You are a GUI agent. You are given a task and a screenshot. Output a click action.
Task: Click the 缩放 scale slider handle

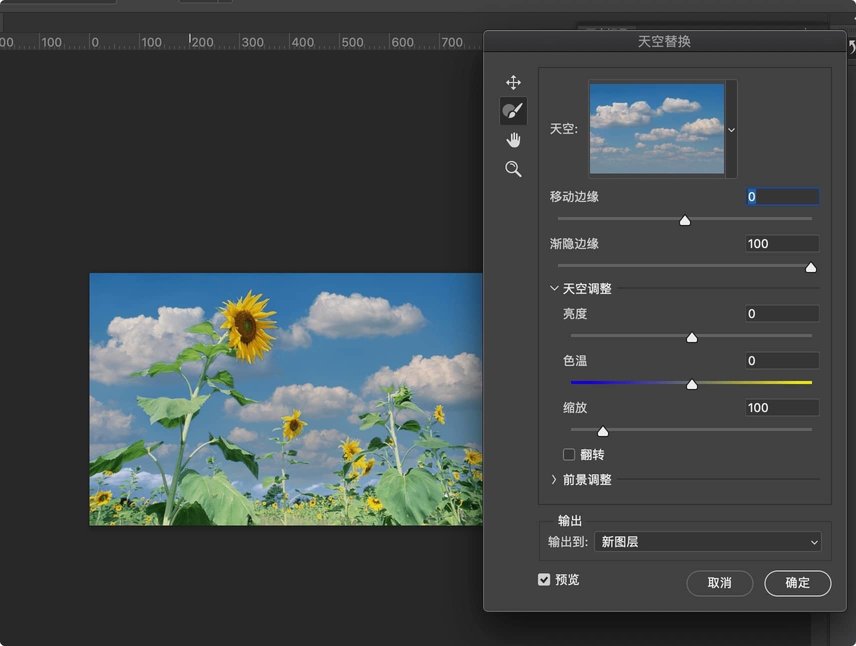point(603,431)
